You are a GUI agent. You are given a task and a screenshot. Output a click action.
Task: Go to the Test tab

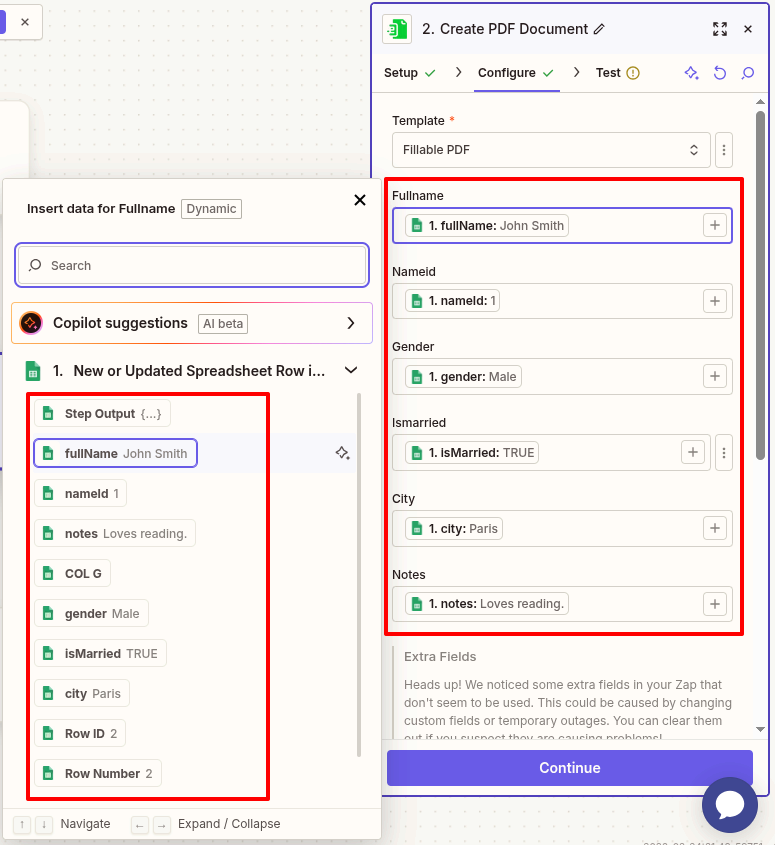tap(618, 73)
